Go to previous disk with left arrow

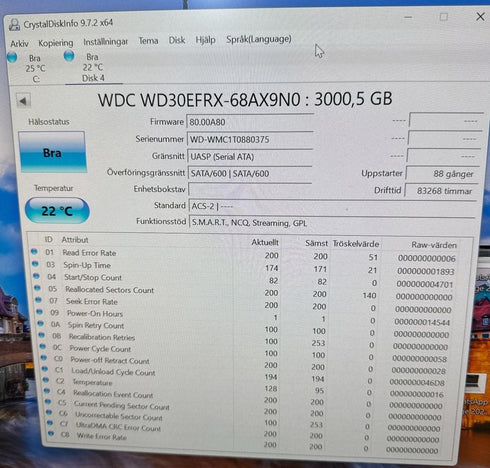click(23, 101)
